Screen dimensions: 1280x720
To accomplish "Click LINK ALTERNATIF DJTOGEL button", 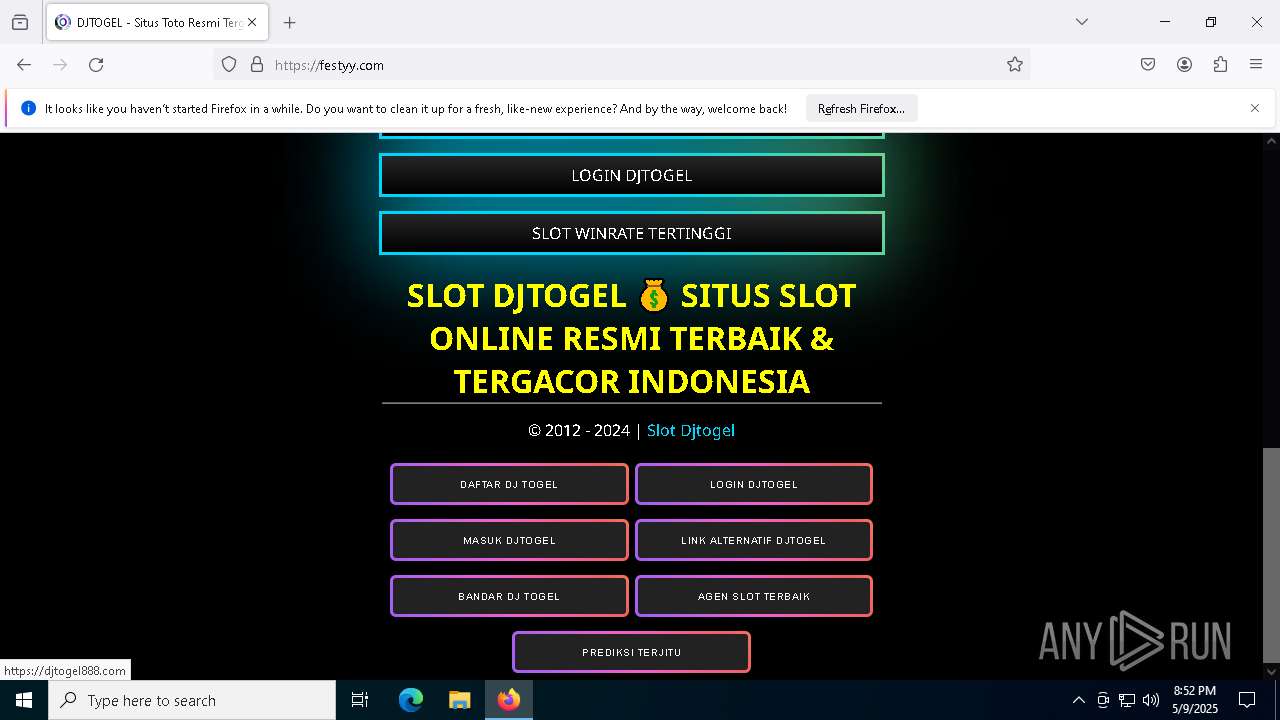I will (754, 540).
